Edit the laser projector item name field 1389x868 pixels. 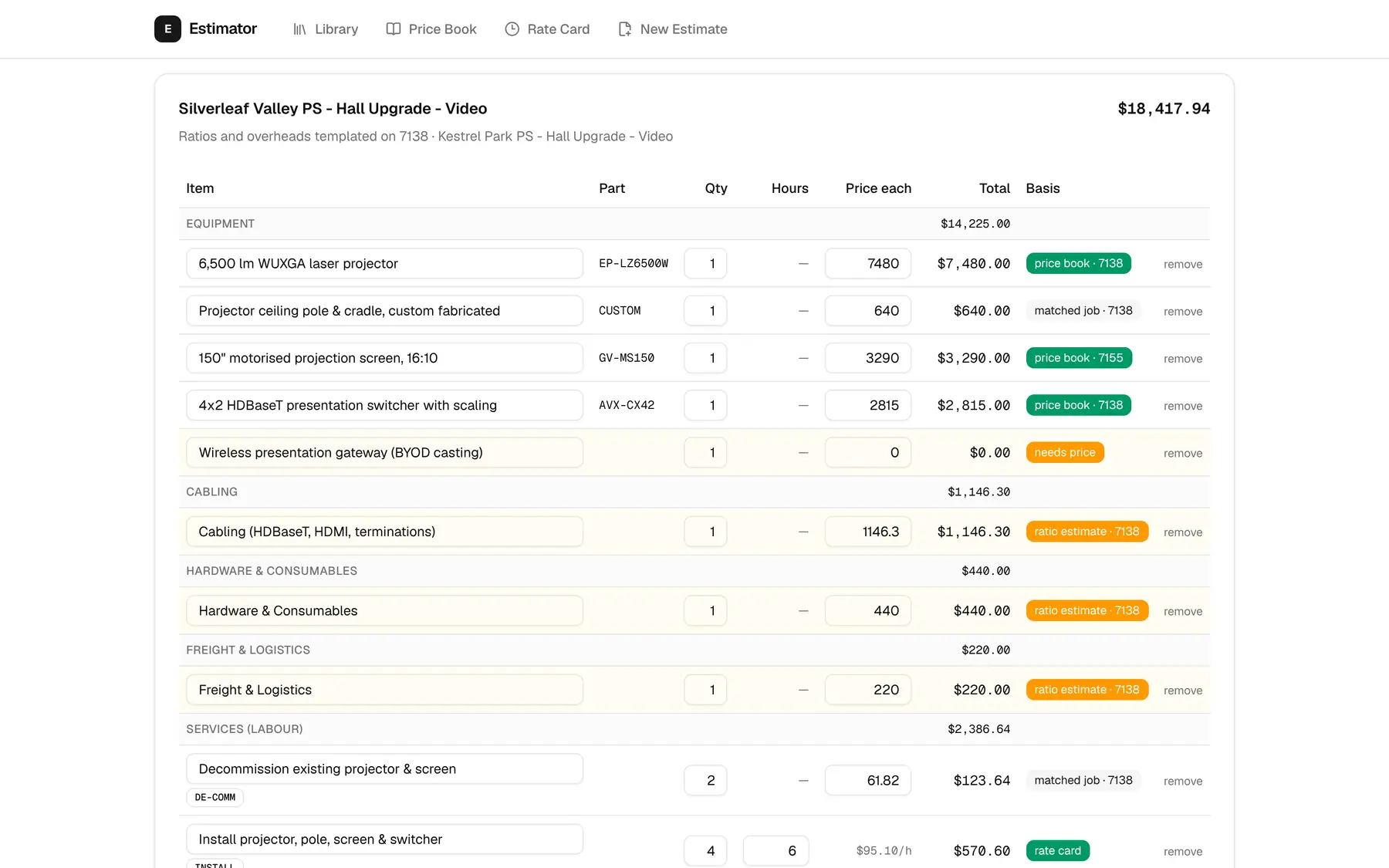(x=384, y=263)
